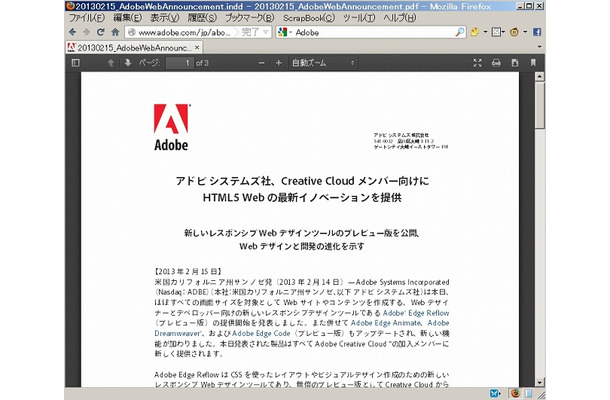Open the list all tabs dropdown
This screenshot has height=400, width=610.
coord(539,47)
